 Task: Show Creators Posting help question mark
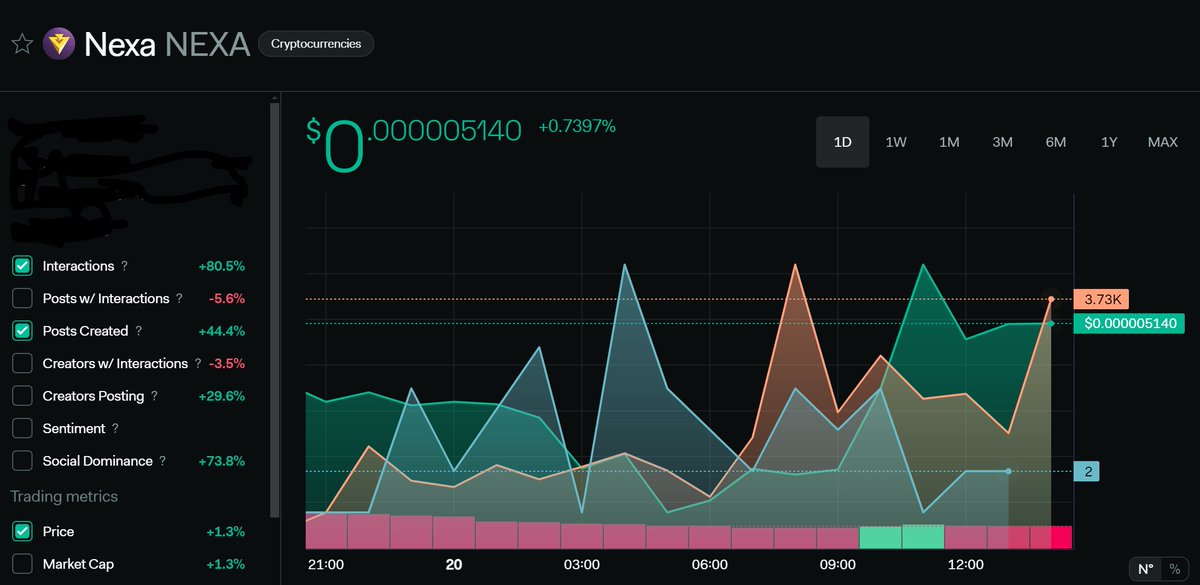tap(154, 397)
